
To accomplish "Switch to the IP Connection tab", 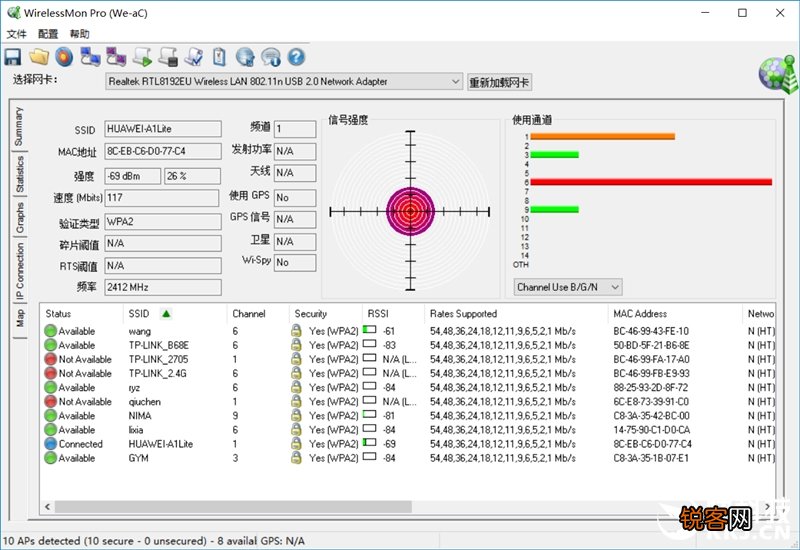I will pyautogui.click(x=19, y=271).
